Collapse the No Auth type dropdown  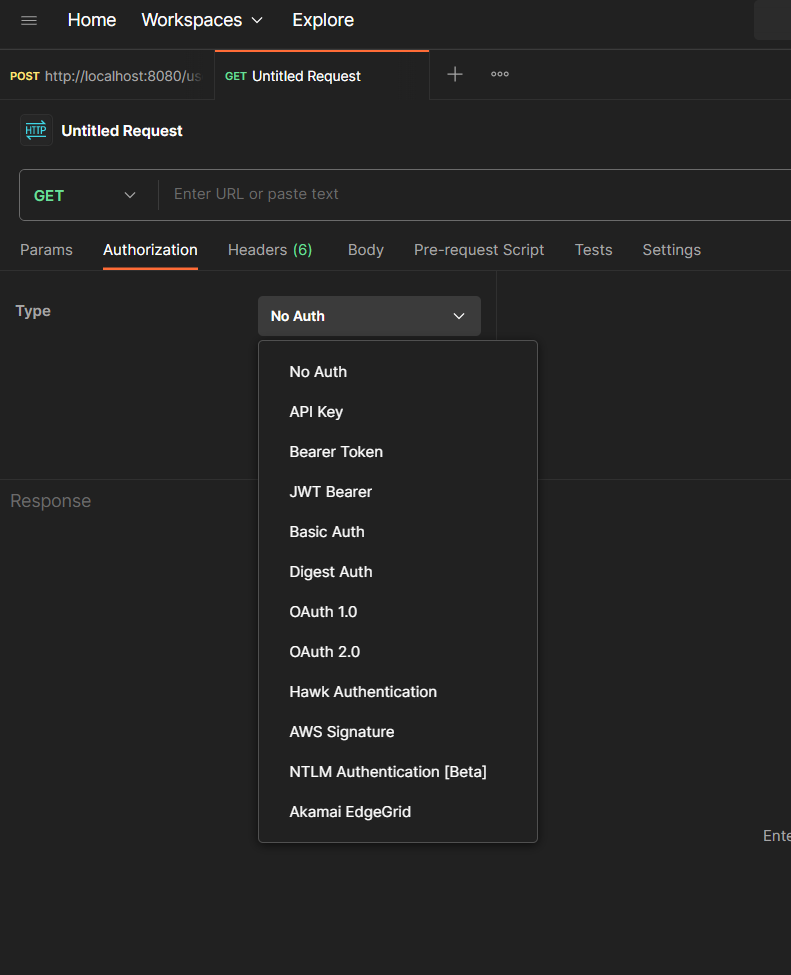(x=369, y=316)
